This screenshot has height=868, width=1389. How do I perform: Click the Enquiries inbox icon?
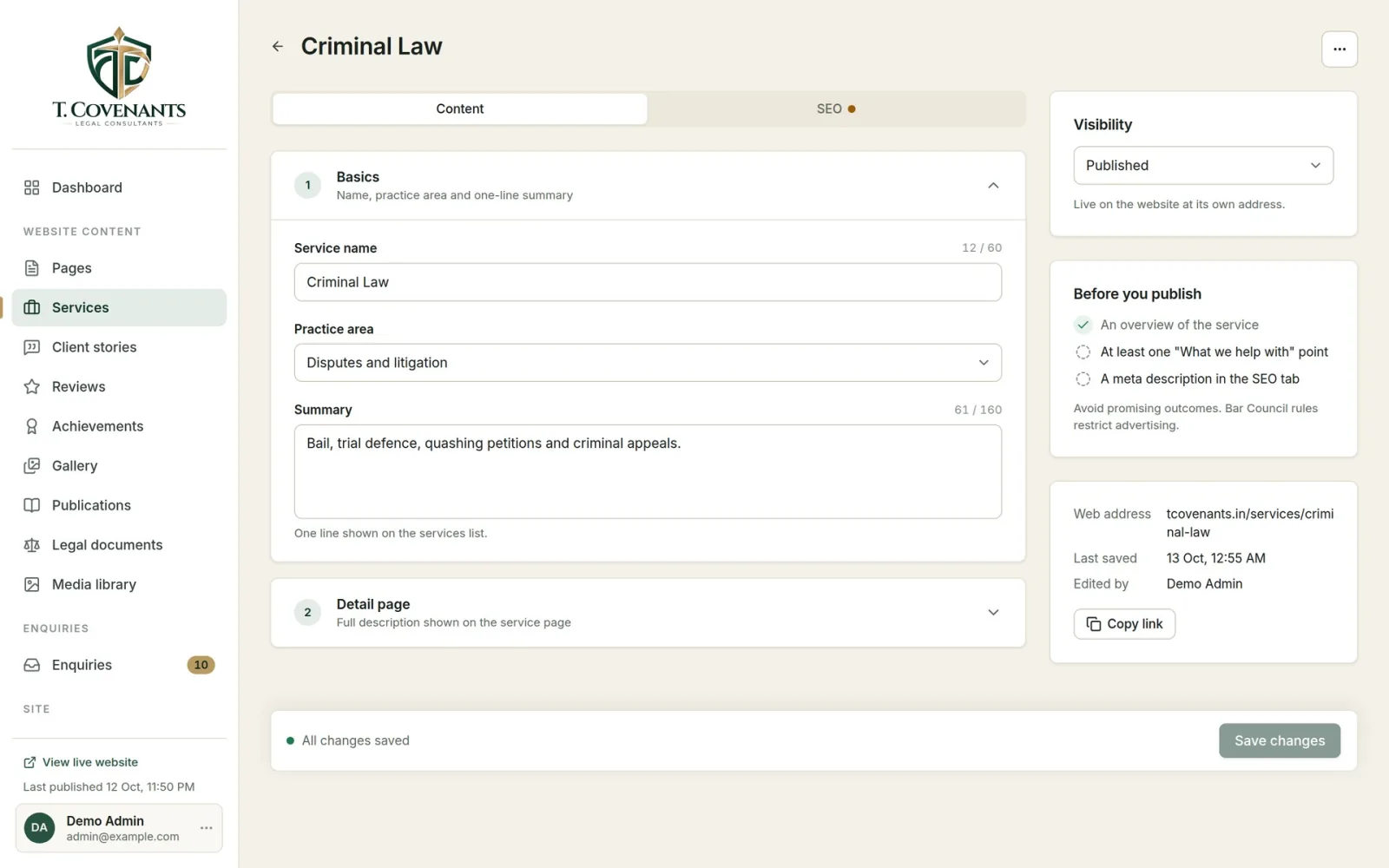point(32,665)
